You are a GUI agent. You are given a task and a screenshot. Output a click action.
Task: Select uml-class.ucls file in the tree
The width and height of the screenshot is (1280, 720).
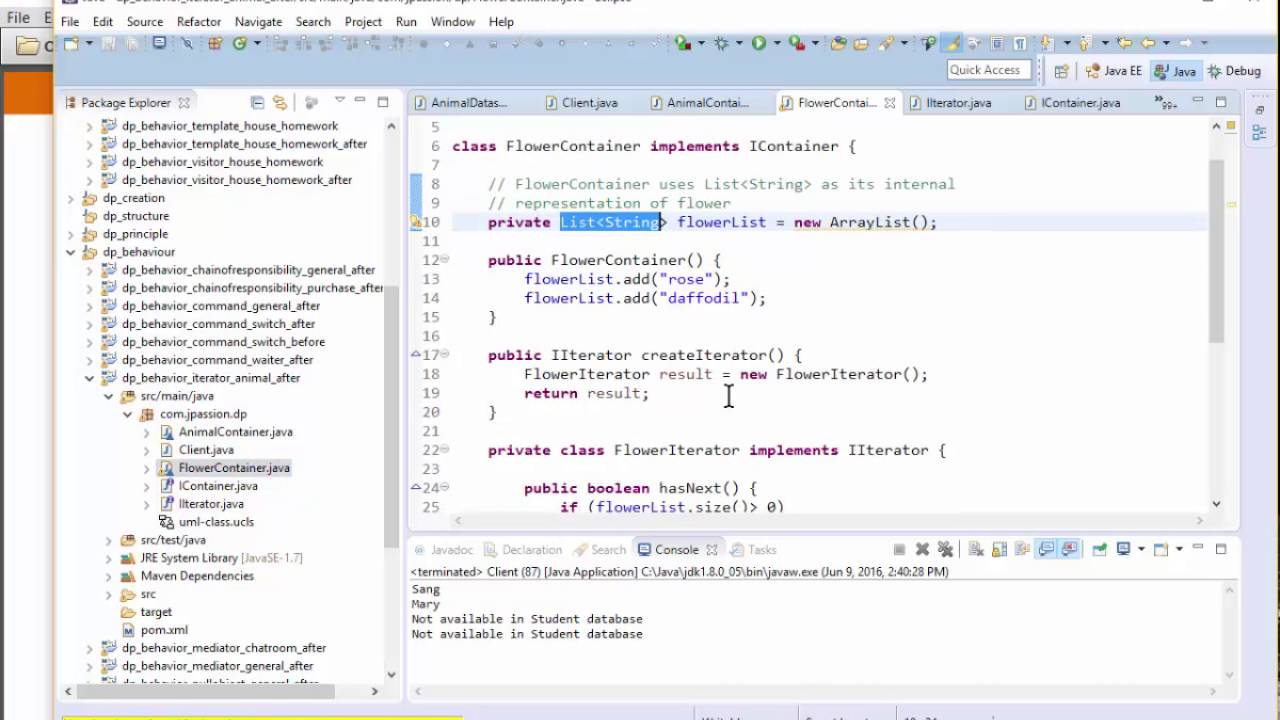(216, 522)
